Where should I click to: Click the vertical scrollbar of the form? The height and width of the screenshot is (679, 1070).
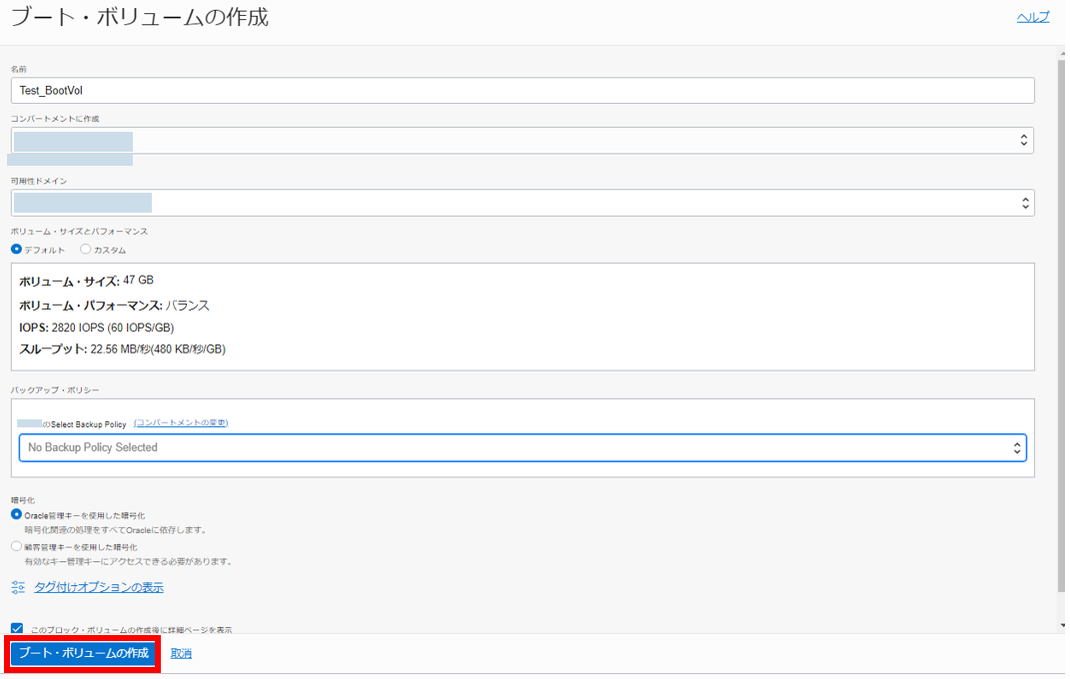pos(1061,326)
